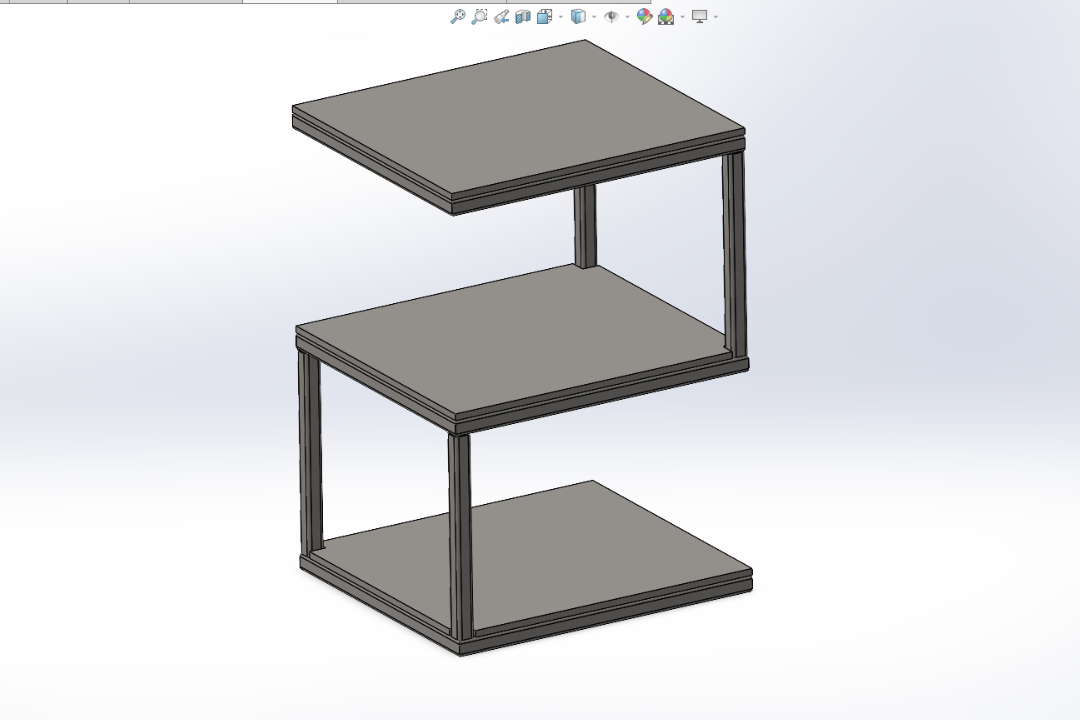Click the Display Style cube icon
Screen dimensions: 1080x720
(579, 17)
